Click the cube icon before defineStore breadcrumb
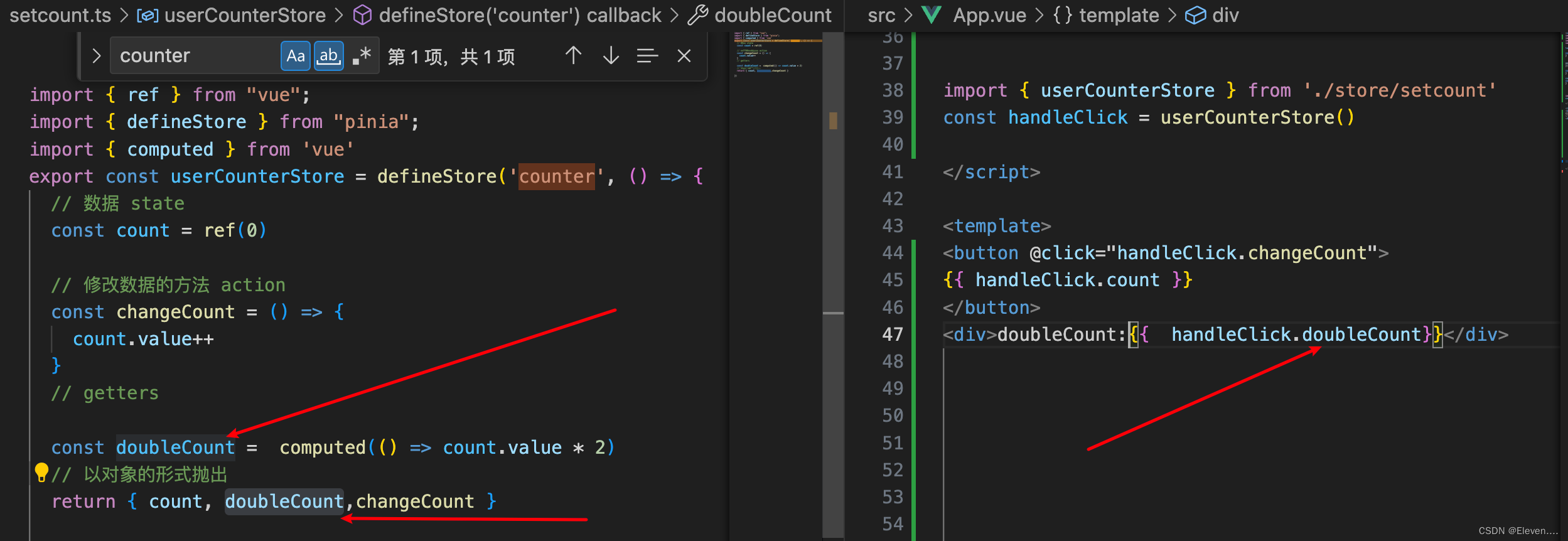This screenshot has width=1568, height=541. tap(362, 15)
